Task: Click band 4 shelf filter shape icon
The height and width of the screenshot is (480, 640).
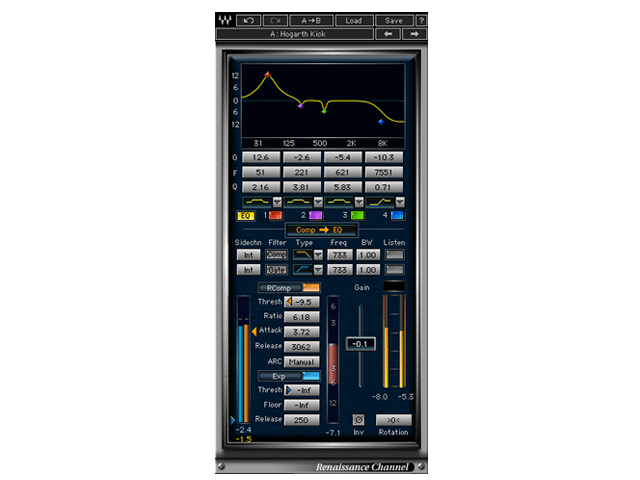Action: point(380,202)
